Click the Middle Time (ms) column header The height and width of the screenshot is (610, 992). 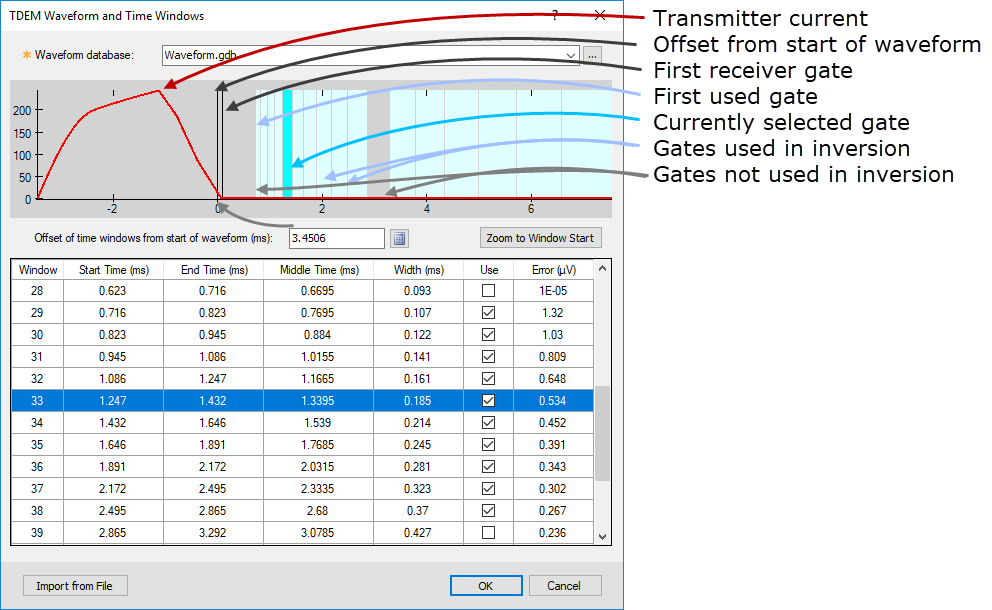click(x=319, y=270)
